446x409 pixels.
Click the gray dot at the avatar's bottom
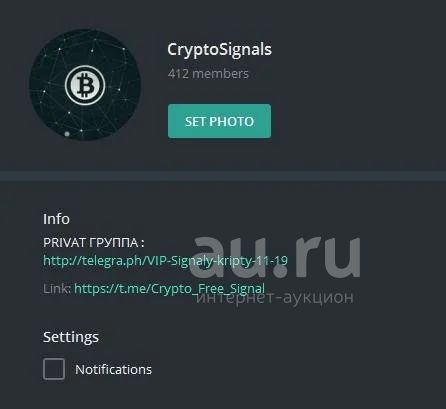(x=67, y=134)
